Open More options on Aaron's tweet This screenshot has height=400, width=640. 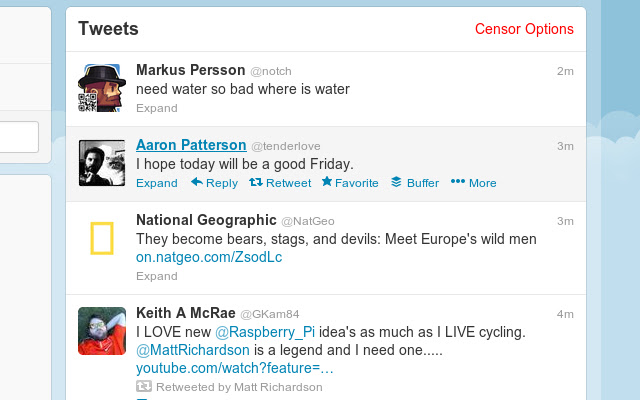click(x=474, y=183)
